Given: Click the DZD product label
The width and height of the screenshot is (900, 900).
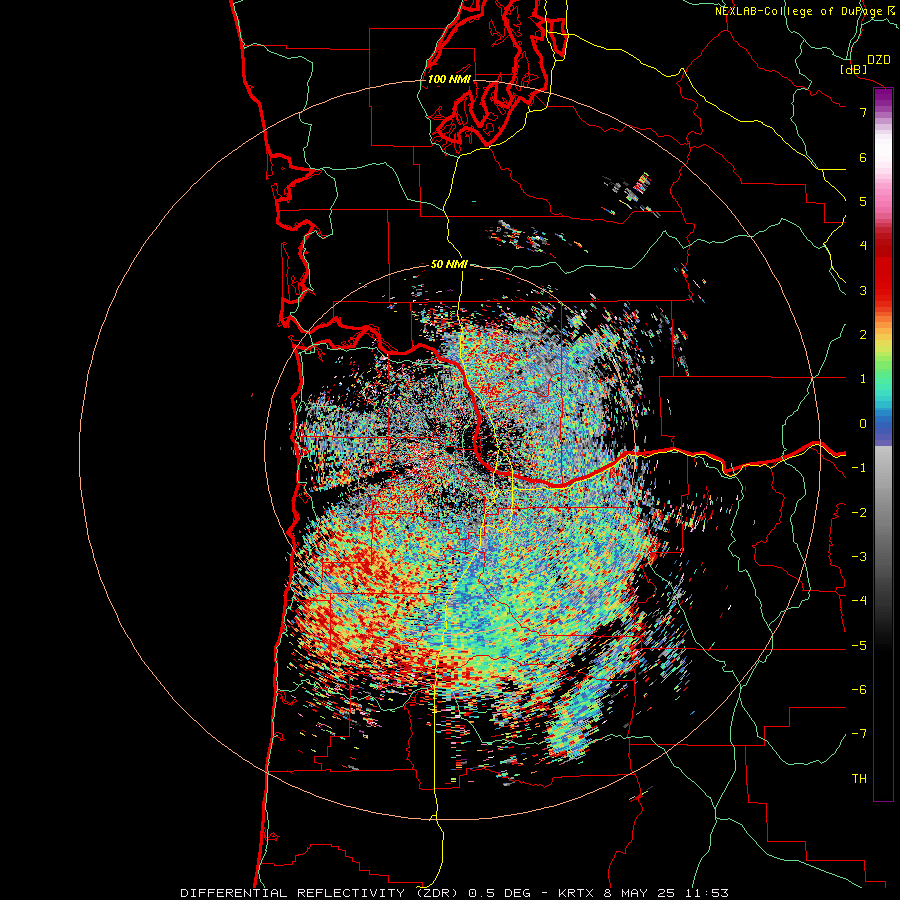Looking at the screenshot, I should click(x=879, y=60).
